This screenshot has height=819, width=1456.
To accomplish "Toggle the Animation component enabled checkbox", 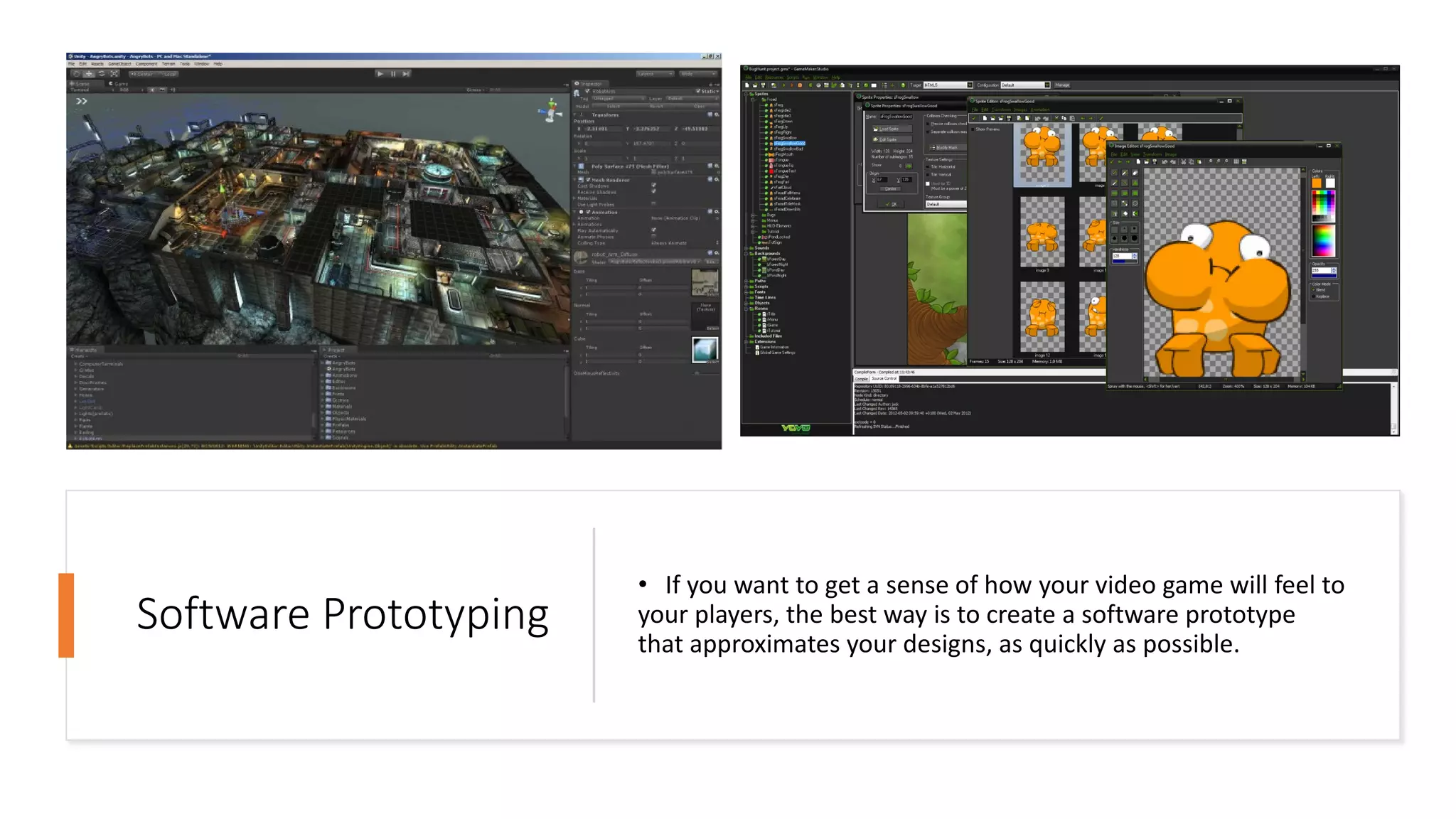I will (x=589, y=212).
